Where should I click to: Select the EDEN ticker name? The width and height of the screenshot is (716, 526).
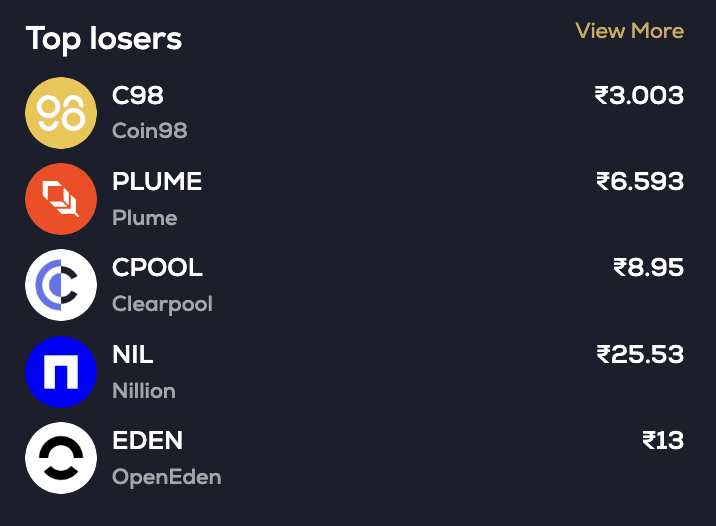tap(147, 440)
